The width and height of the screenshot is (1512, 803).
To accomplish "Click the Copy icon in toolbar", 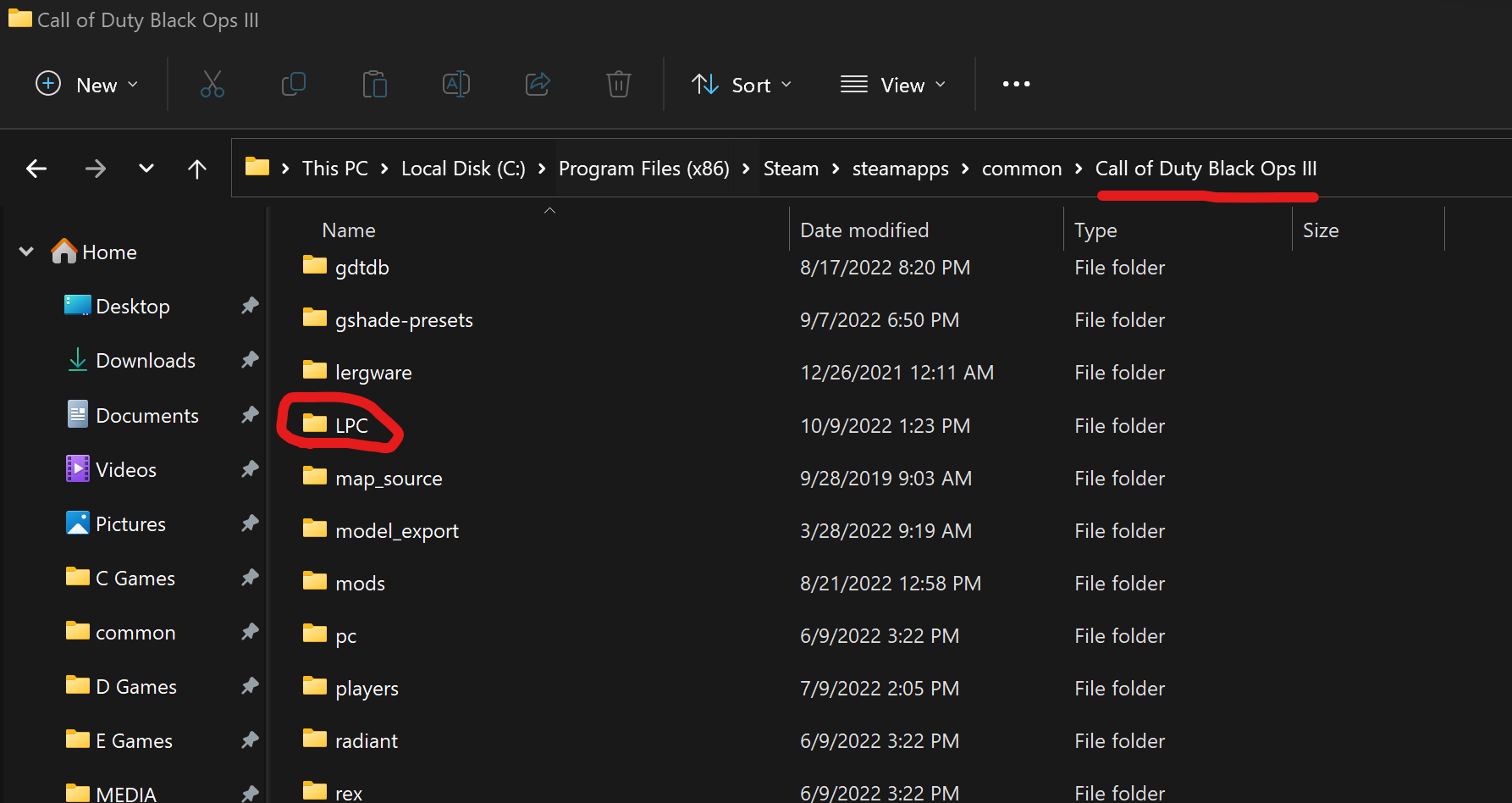I will tap(293, 84).
